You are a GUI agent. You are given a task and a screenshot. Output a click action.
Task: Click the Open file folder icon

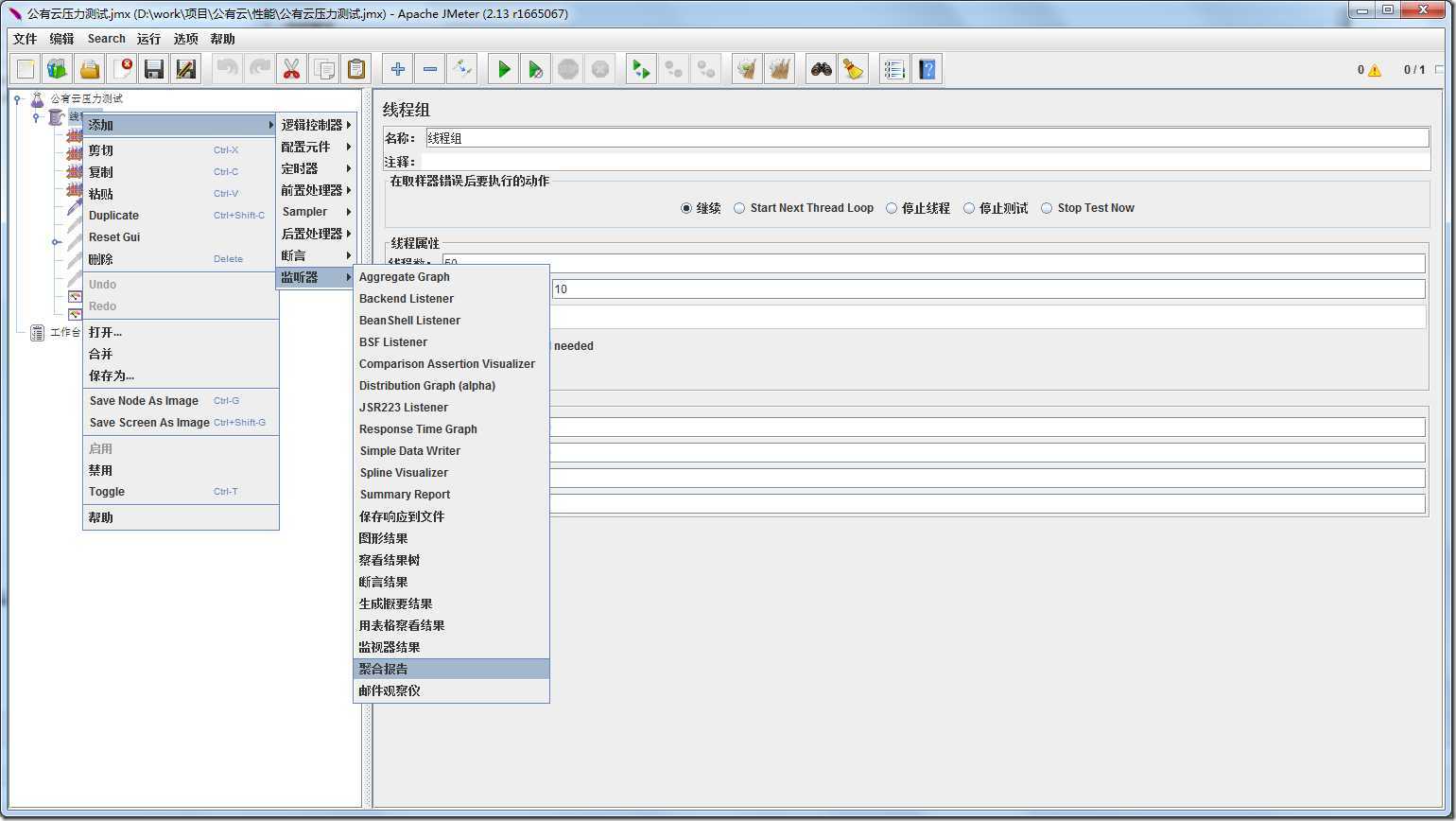tap(90, 69)
